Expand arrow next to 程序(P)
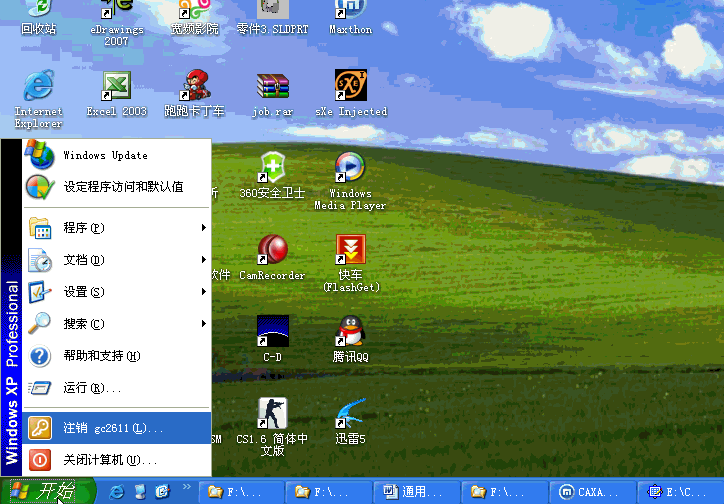 (x=204, y=228)
